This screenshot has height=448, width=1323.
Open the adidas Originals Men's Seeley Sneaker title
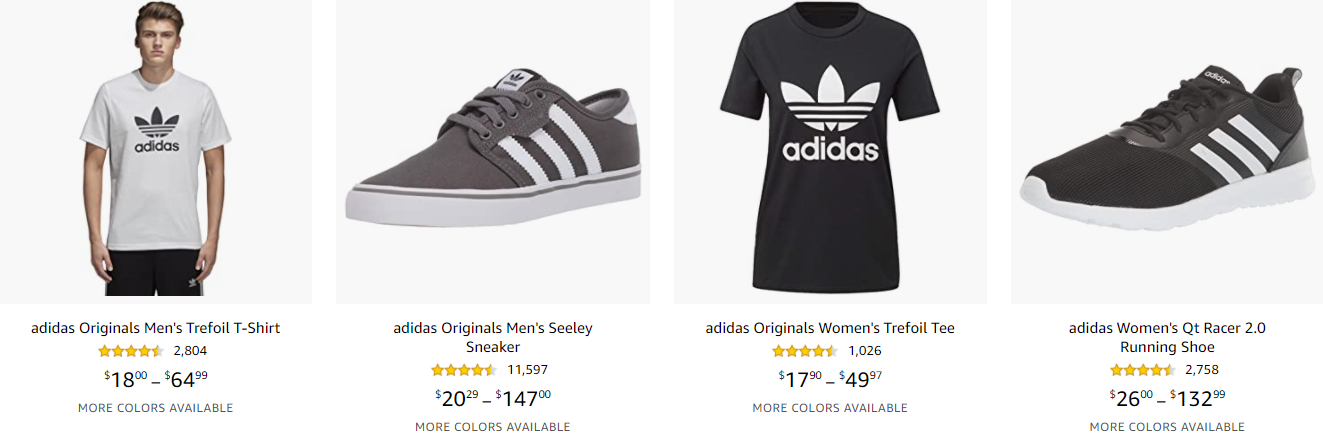(492, 337)
